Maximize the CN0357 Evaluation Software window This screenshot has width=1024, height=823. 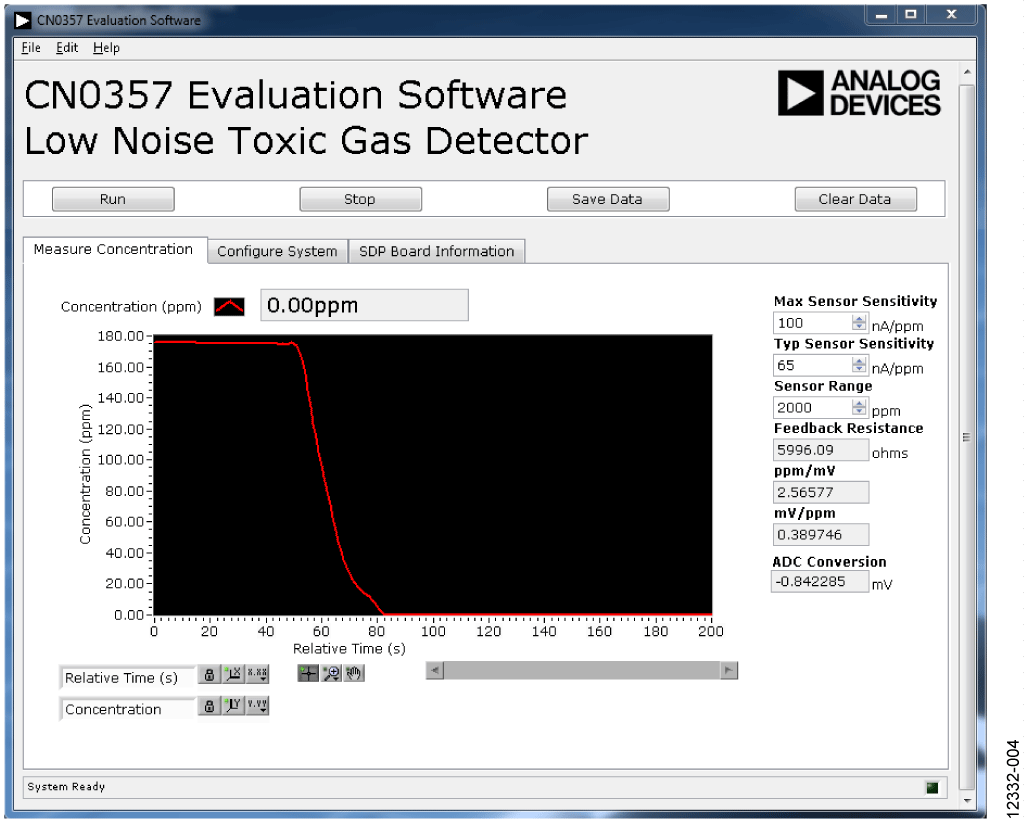(x=911, y=14)
